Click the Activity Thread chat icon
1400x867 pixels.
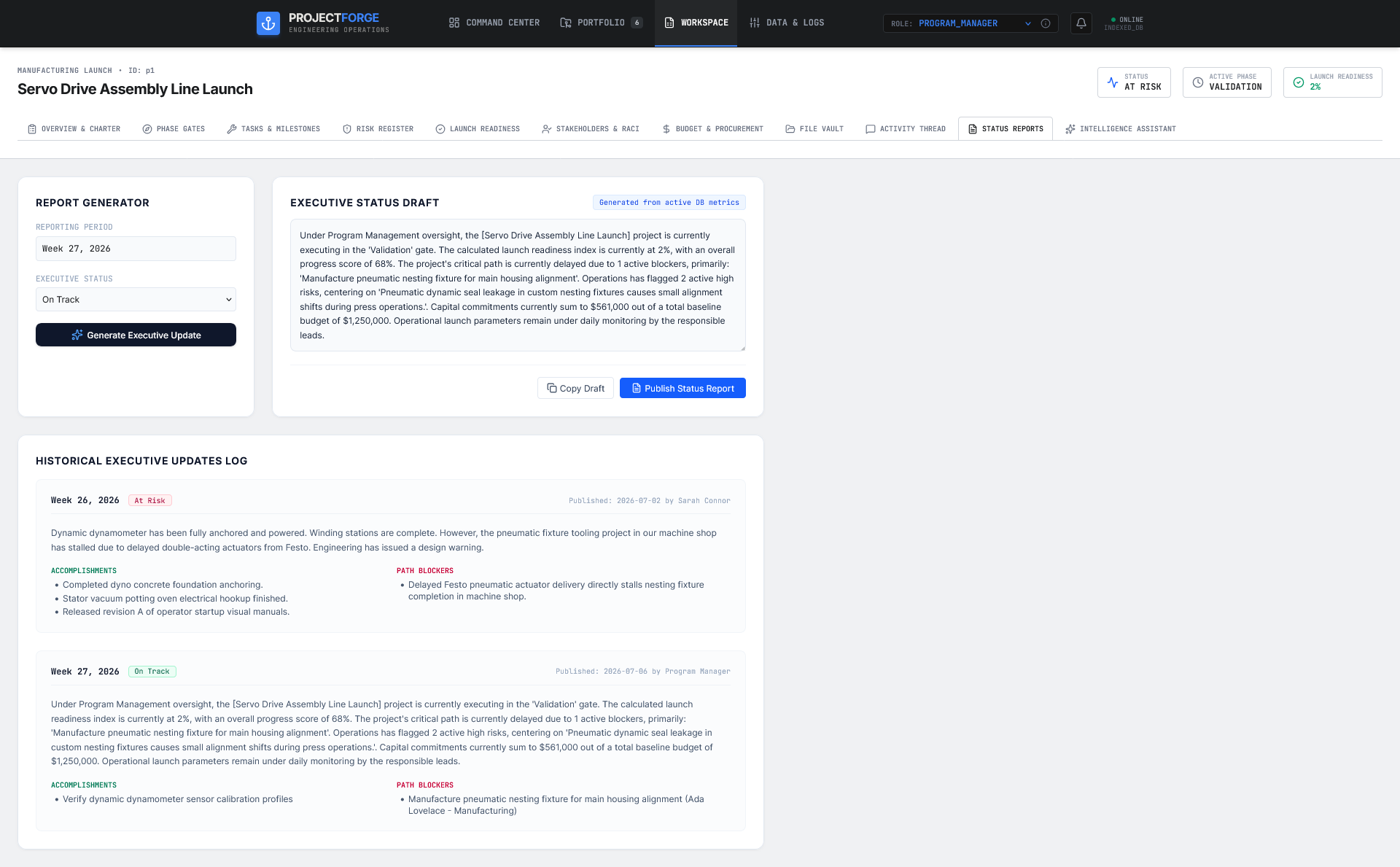click(871, 129)
